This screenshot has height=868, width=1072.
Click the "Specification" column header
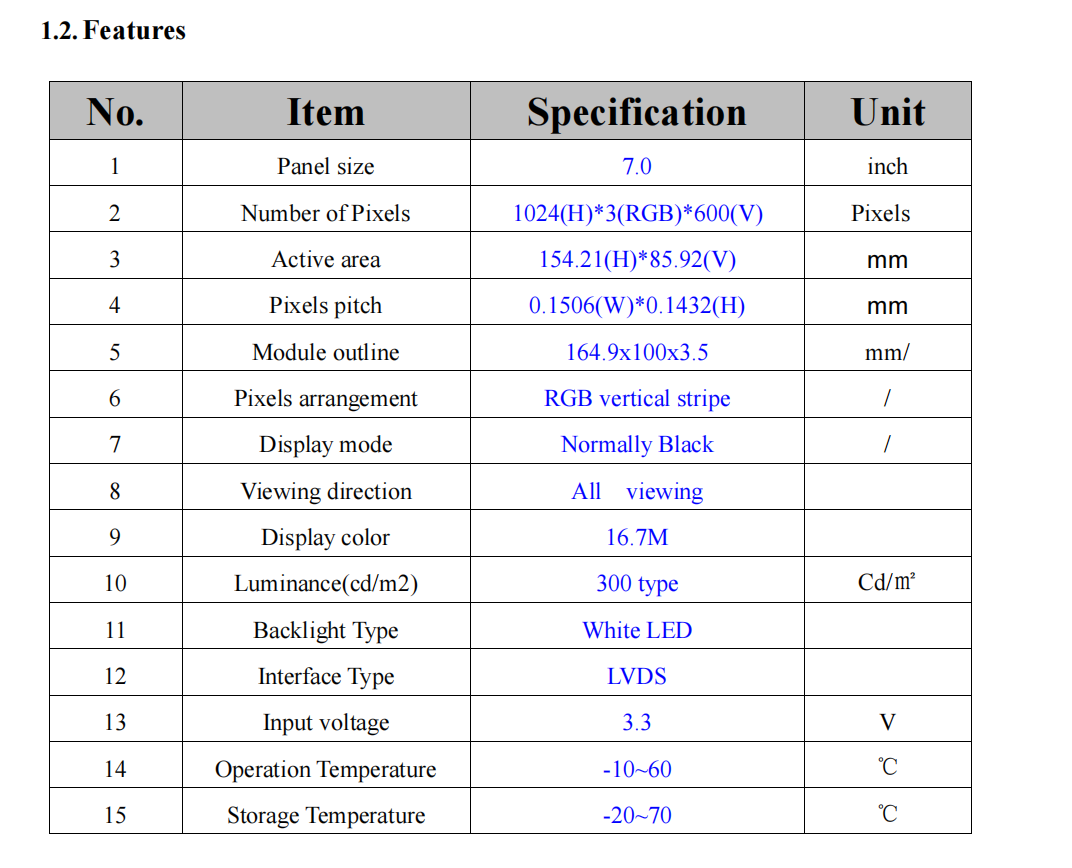(637, 112)
